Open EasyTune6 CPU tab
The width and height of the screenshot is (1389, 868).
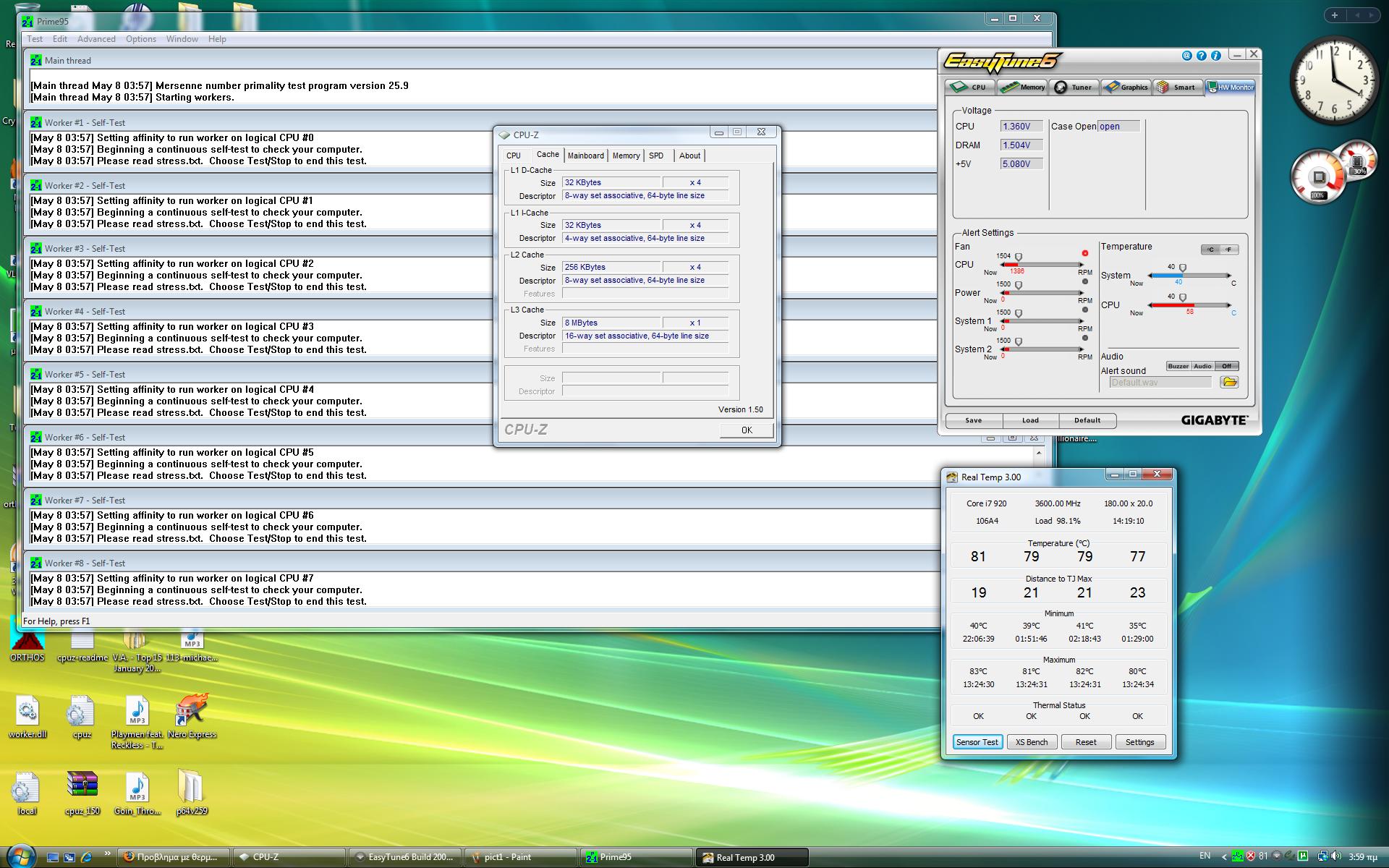tap(969, 88)
